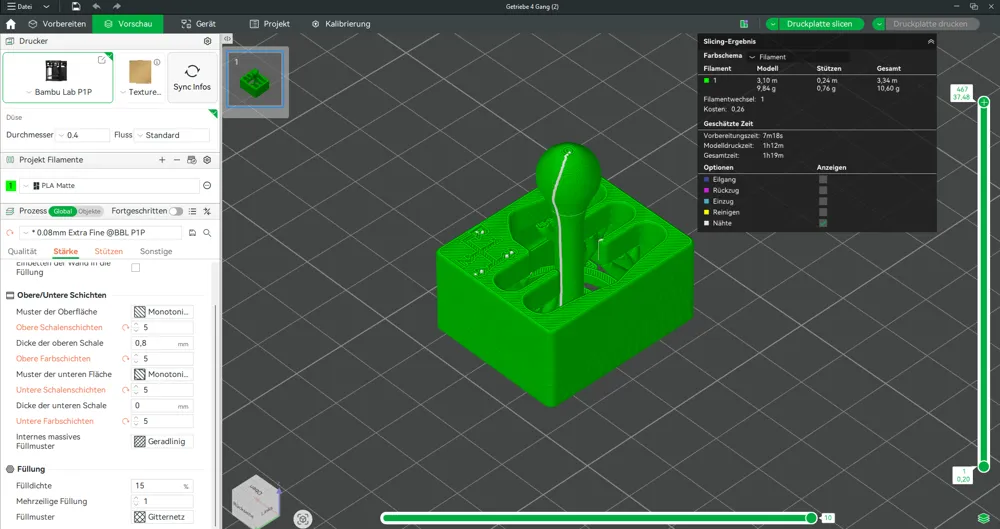The height and width of the screenshot is (529, 1000).
Task: Toggle the Fortgeschritten advanced mode switch
Action: (x=176, y=211)
